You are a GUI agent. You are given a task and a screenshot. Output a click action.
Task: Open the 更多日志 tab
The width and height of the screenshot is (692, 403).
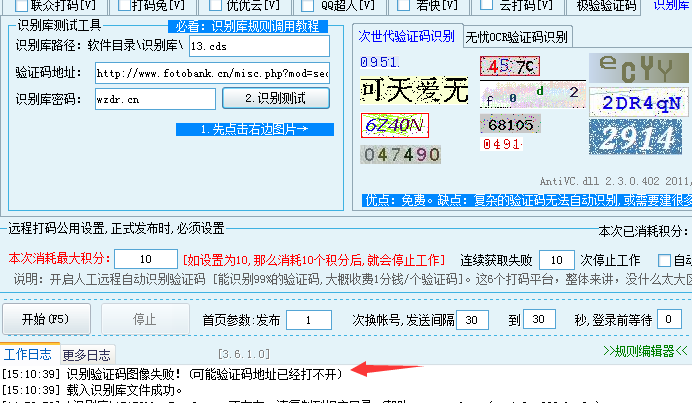[x=87, y=354]
